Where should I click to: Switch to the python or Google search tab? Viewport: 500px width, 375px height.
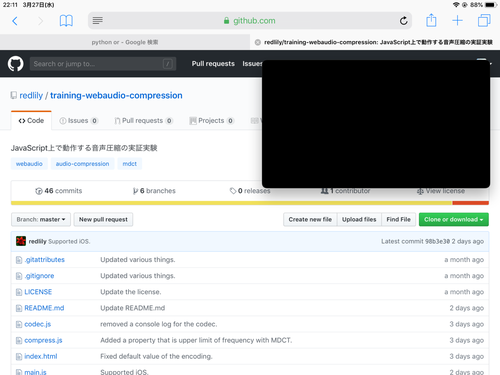coord(125,42)
